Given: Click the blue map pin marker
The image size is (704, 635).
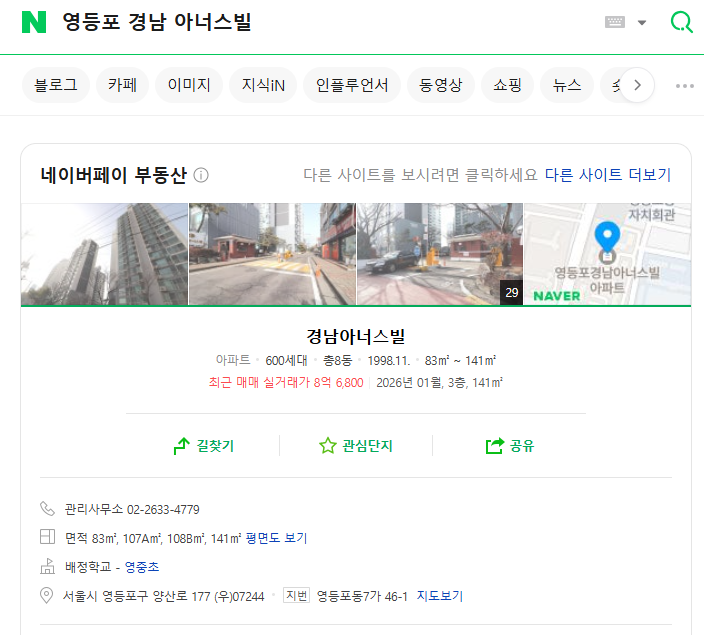Looking at the screenshot, I should (x=607, y=237).
